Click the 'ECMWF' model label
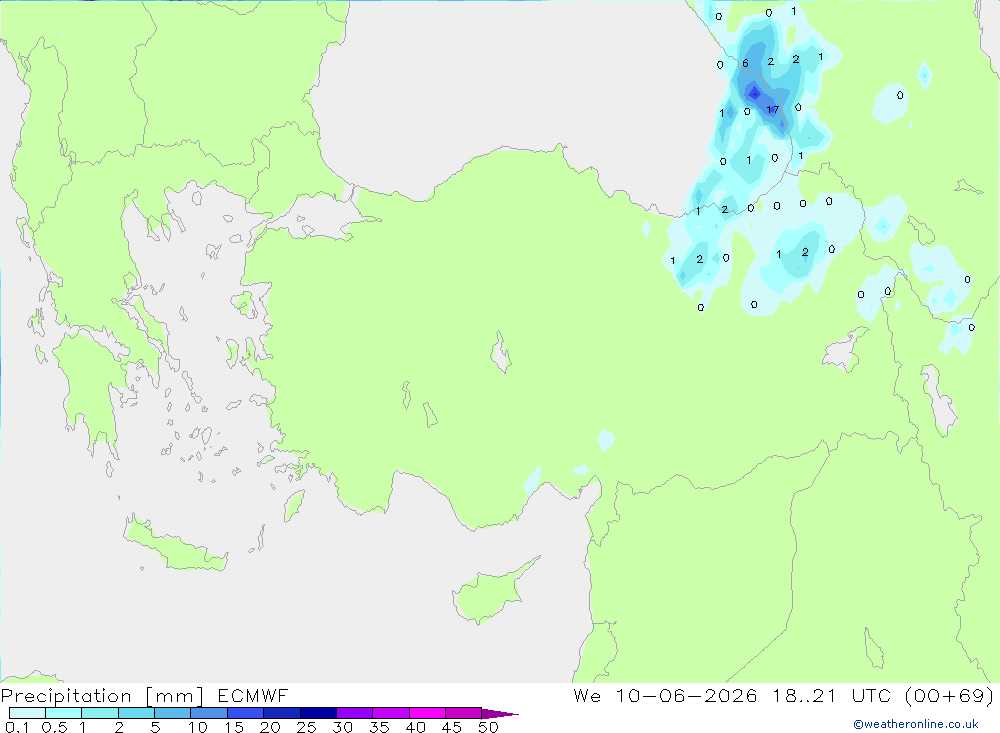The image size is (1000, 733). point(253,696)
